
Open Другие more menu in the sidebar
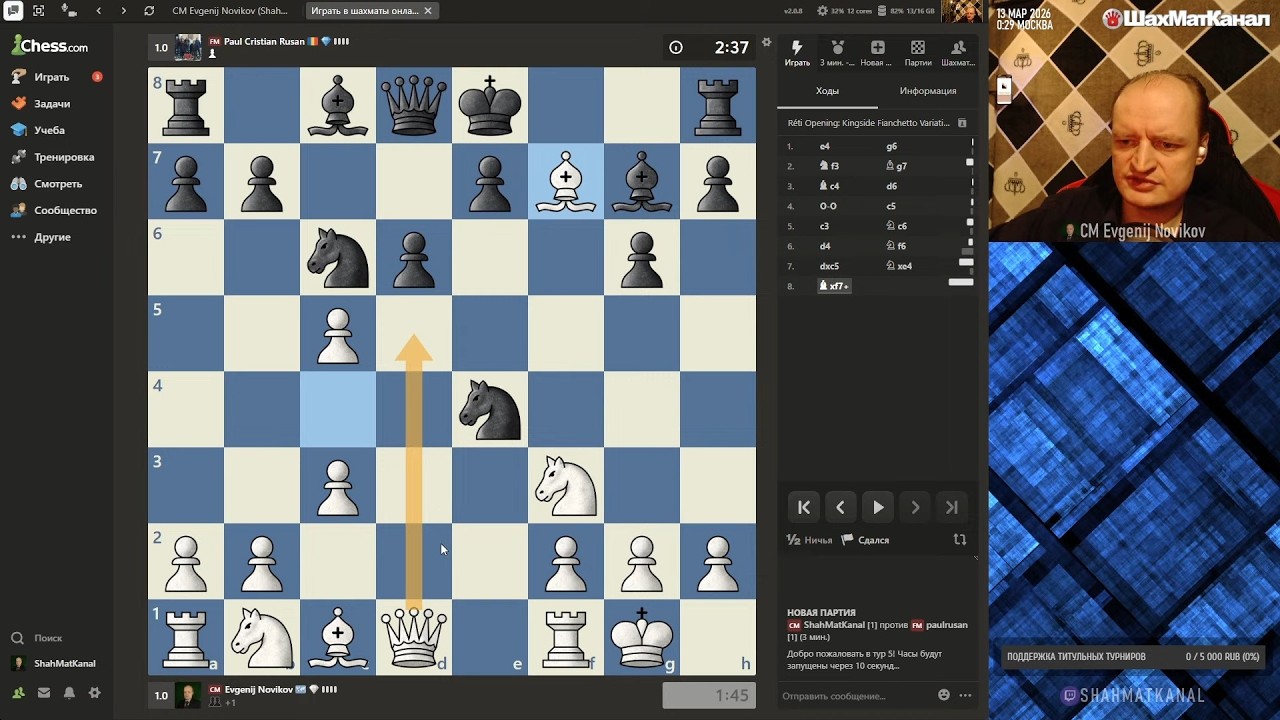point(52,237)
